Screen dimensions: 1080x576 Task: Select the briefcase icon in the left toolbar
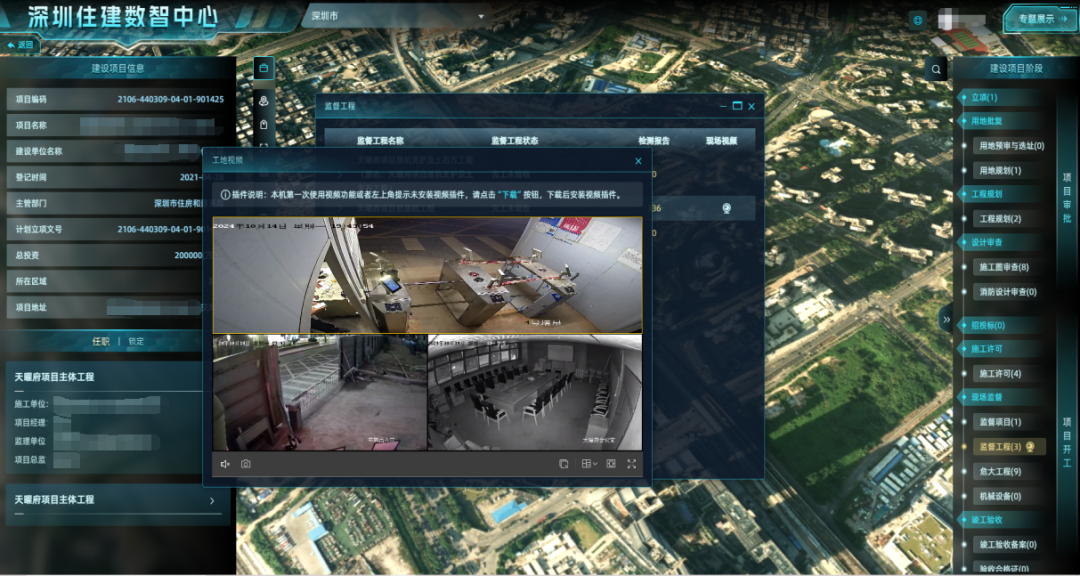click(264, 68)
